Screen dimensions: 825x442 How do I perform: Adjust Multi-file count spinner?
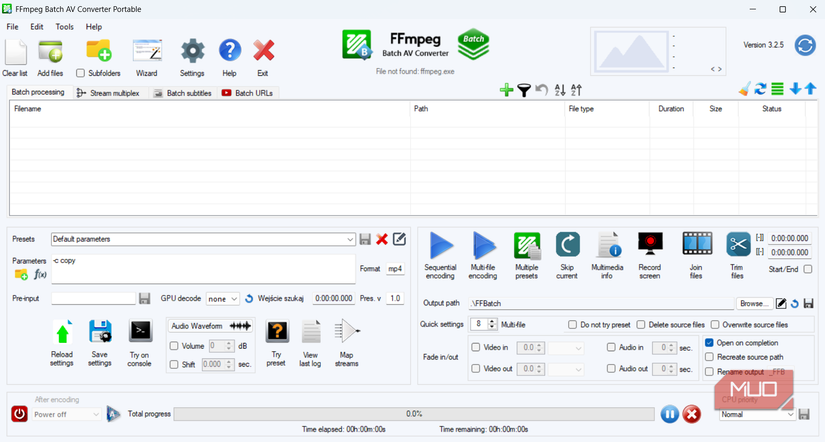[492, 324]
